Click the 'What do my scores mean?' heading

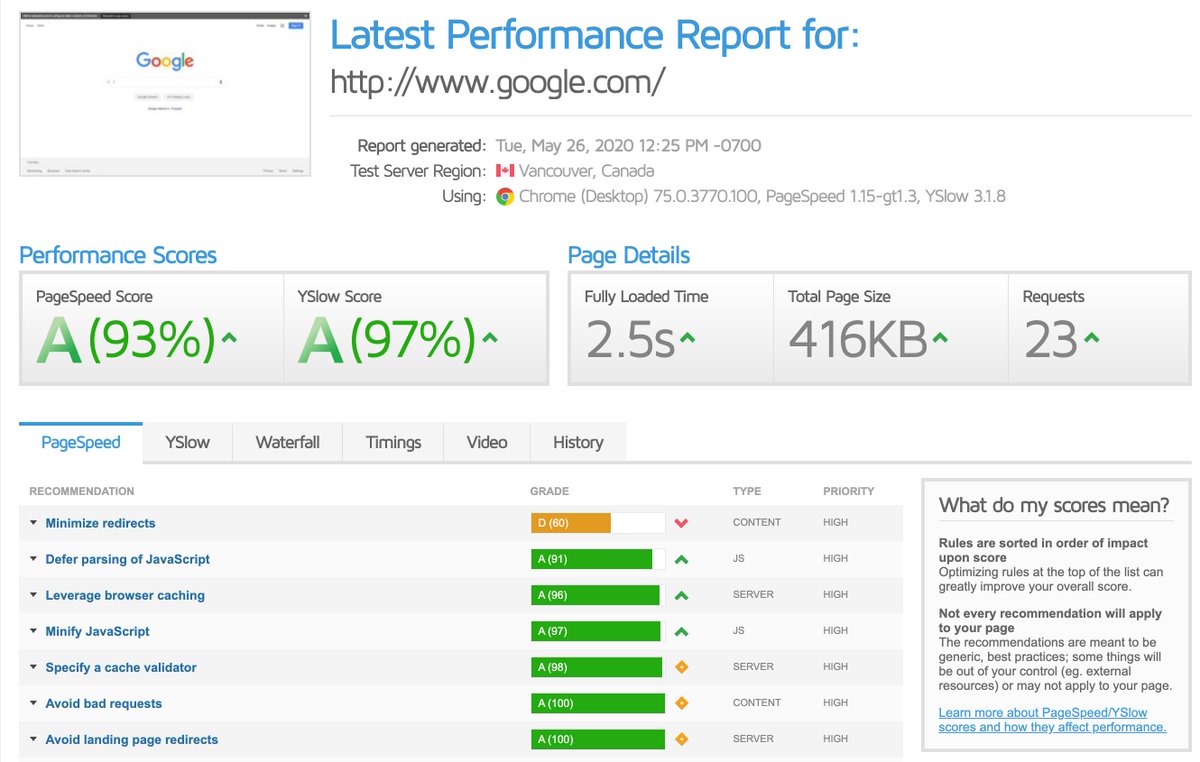1054,506
